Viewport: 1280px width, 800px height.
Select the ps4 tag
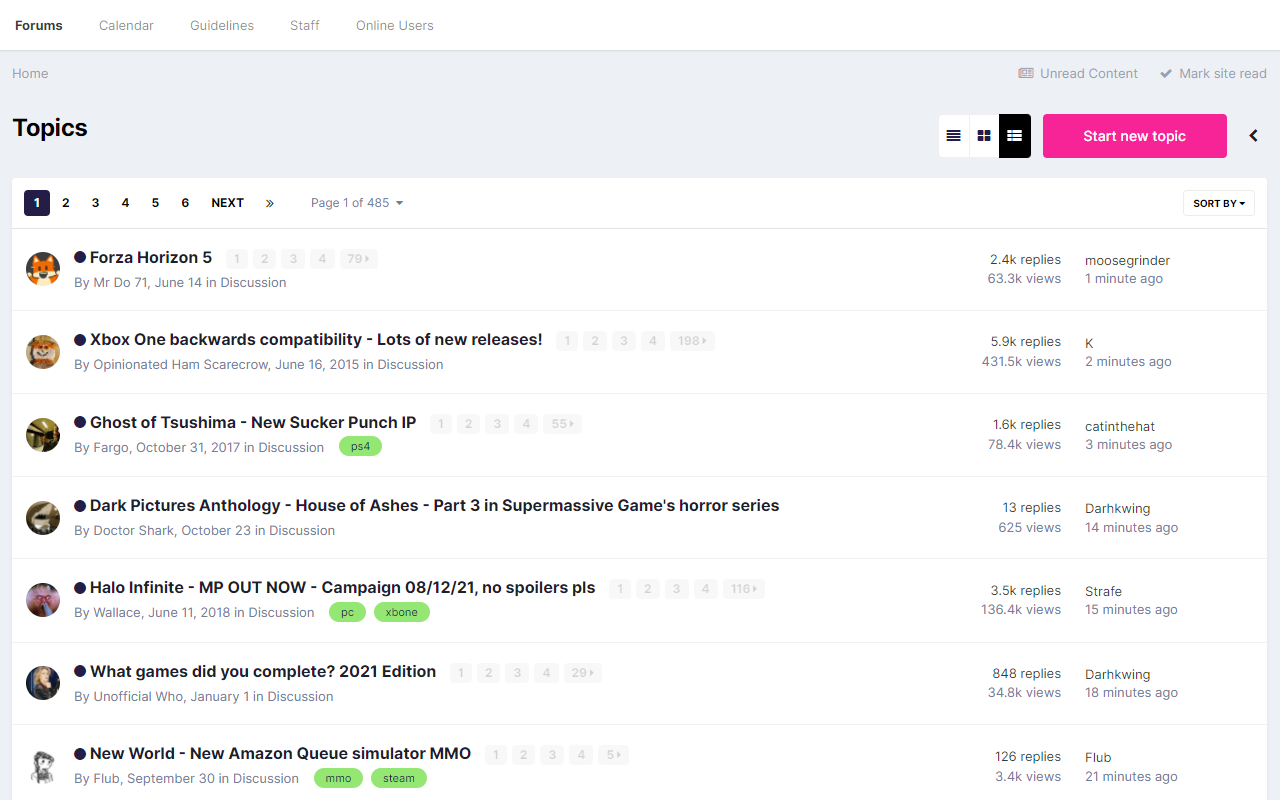tap(360, 446)
